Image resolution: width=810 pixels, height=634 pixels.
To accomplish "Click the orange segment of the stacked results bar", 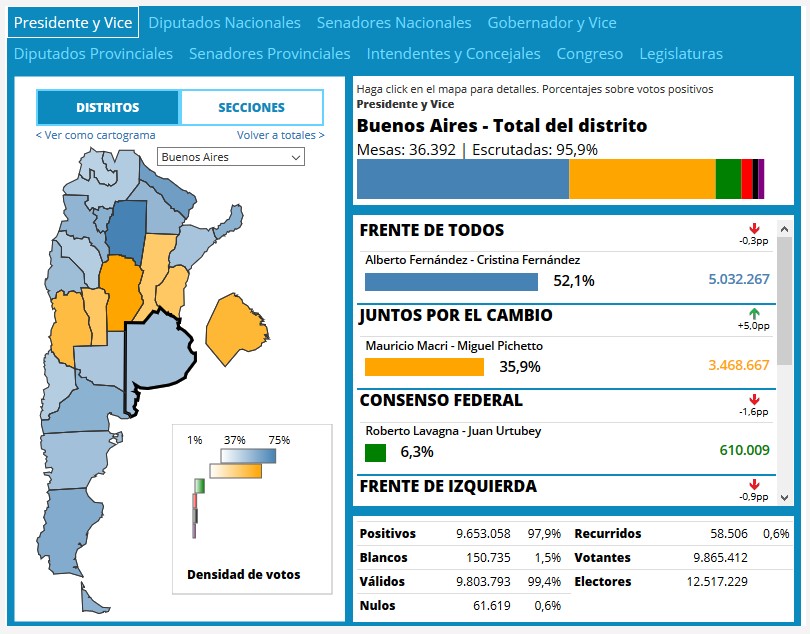I will [642, 179].
